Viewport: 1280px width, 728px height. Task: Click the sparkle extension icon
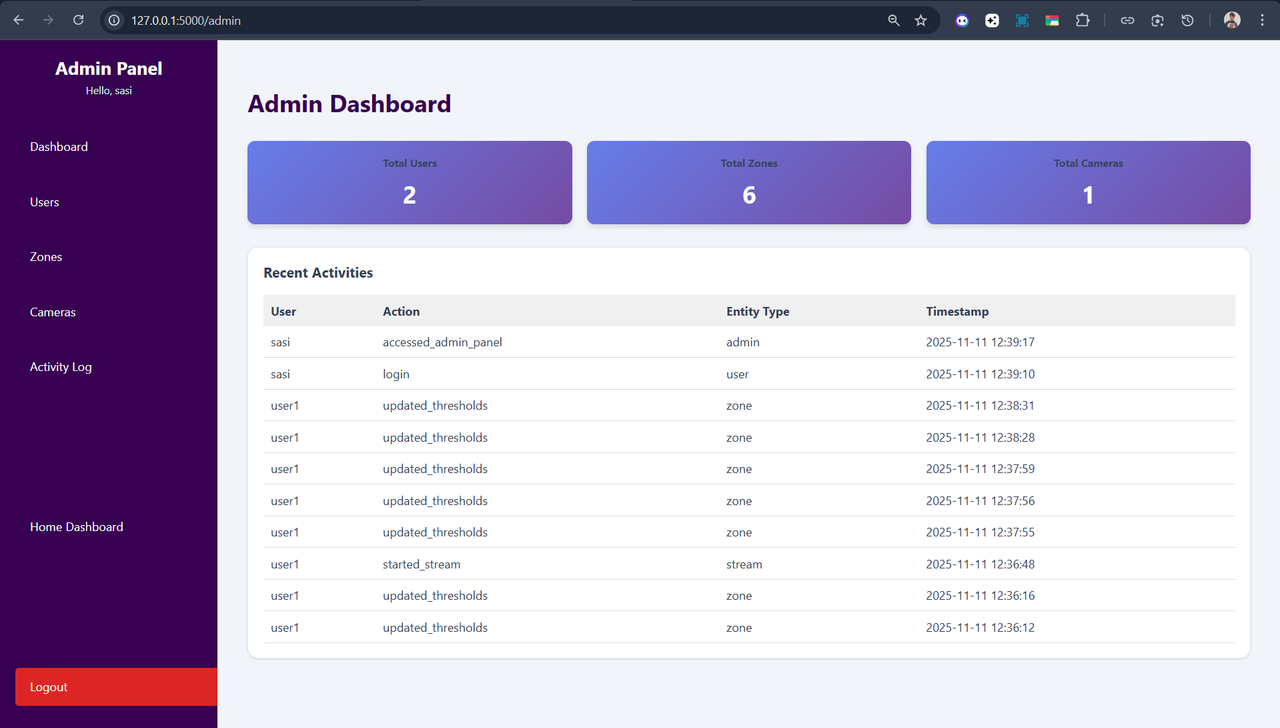[992, 20]
